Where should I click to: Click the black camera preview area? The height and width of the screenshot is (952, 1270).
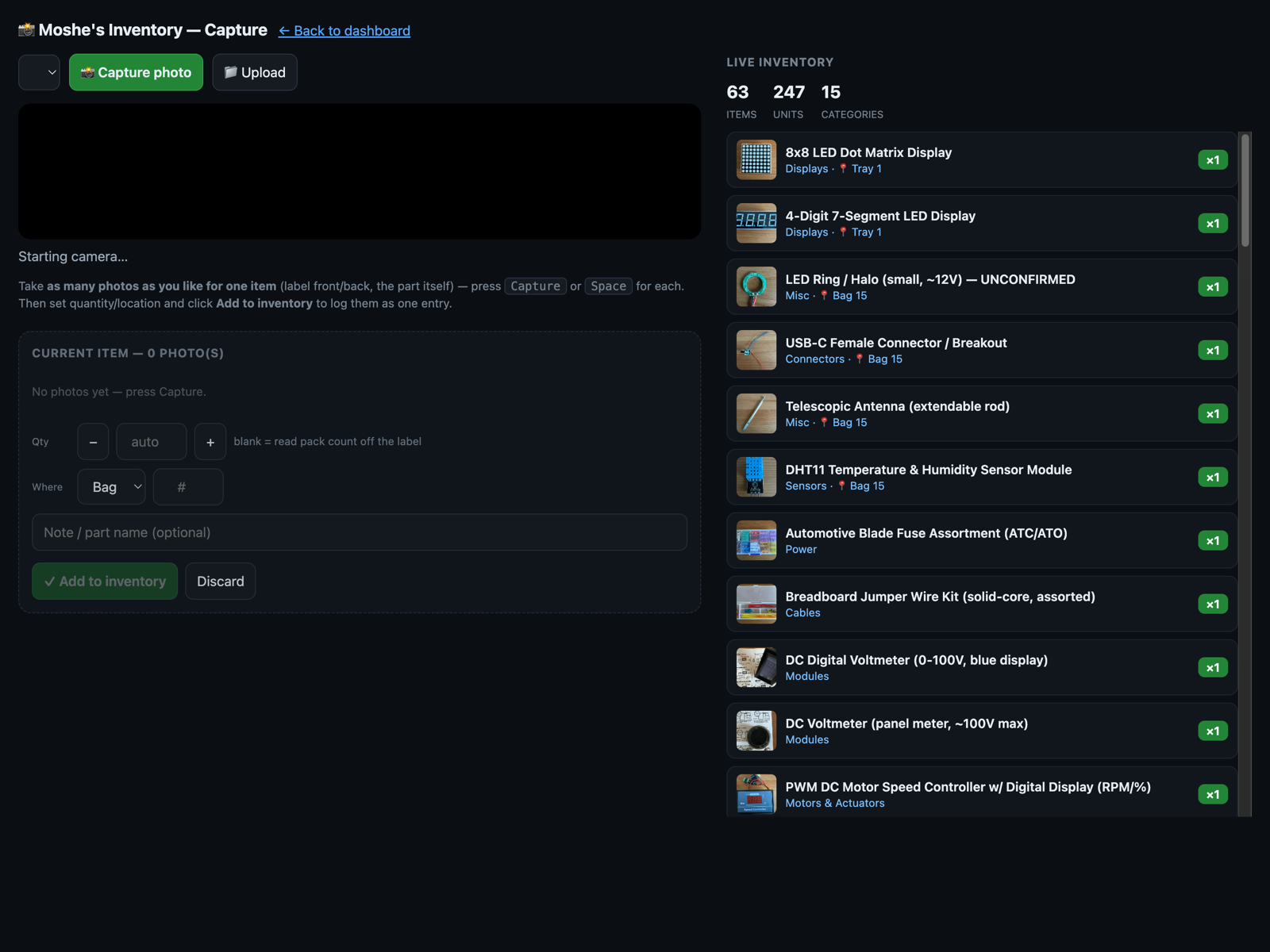(x=360, y=171)
